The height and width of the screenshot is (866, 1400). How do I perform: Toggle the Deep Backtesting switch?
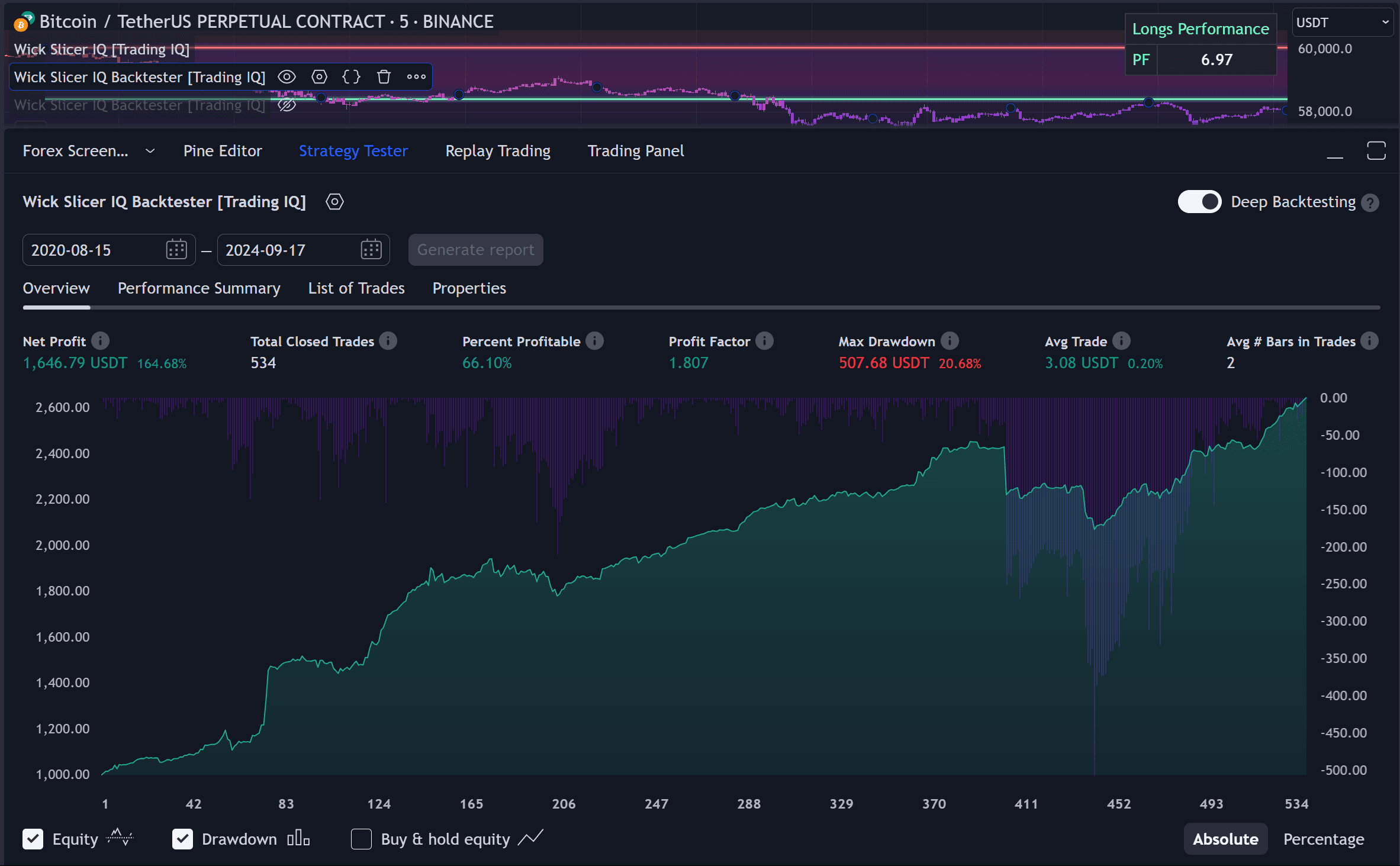pos(1199,202)
